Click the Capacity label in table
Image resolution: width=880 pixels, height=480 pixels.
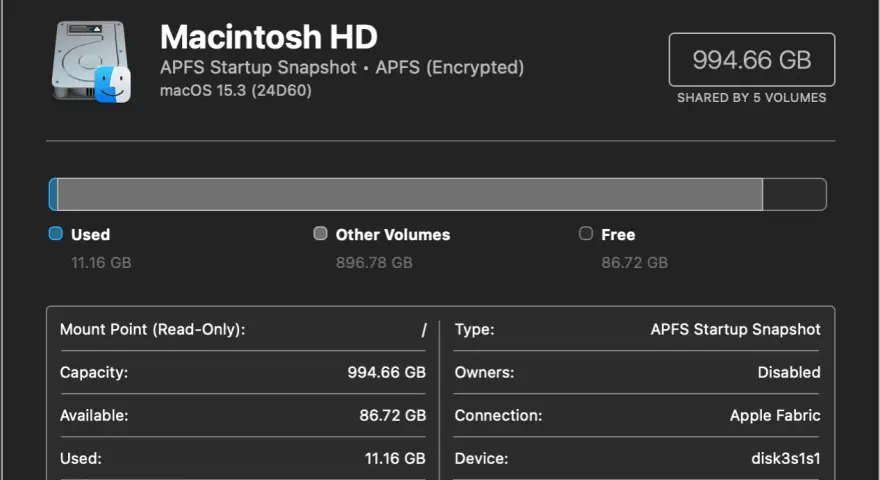click(94, 373)
